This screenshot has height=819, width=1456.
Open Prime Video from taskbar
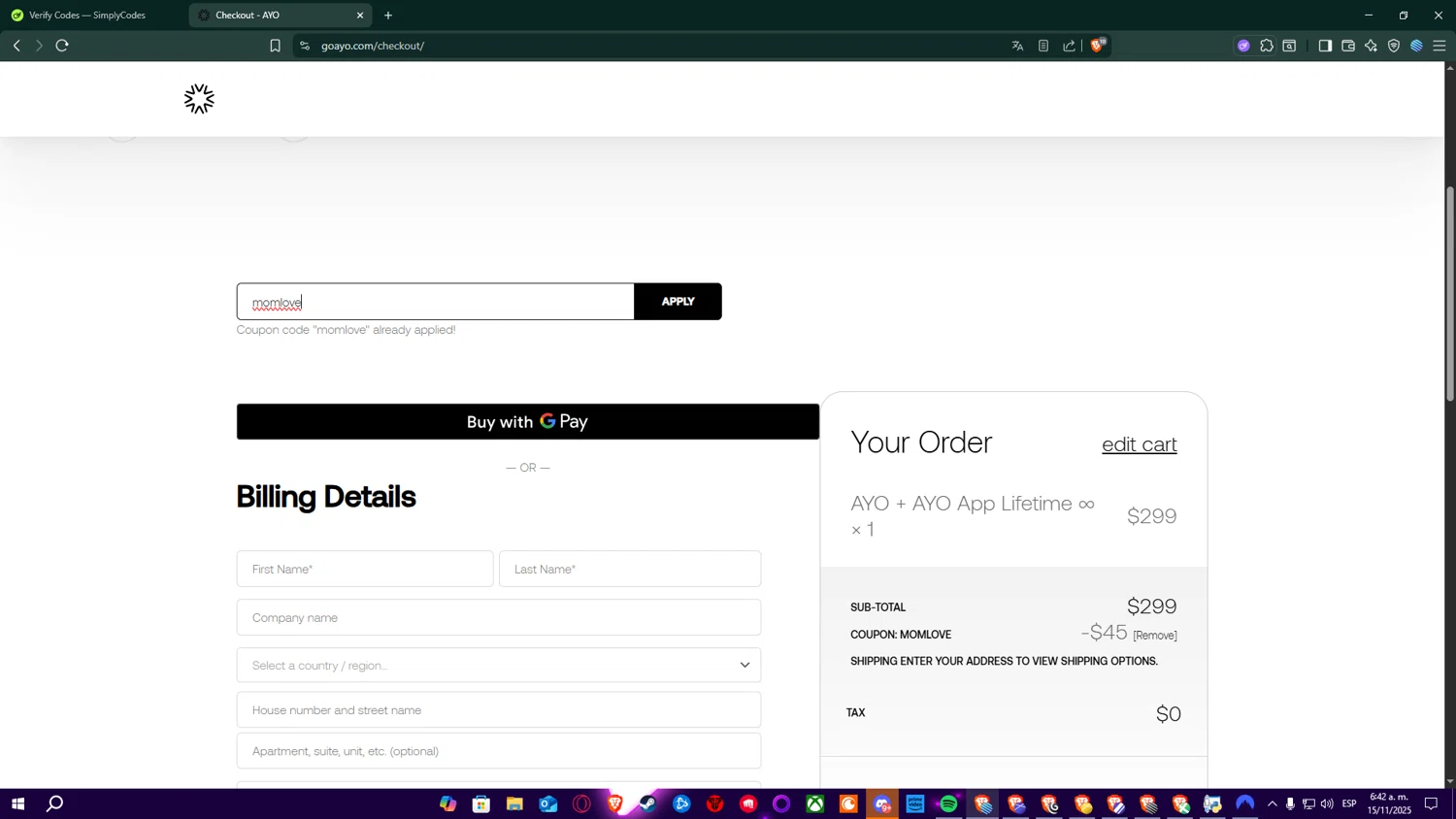click(x=915, y=803)
